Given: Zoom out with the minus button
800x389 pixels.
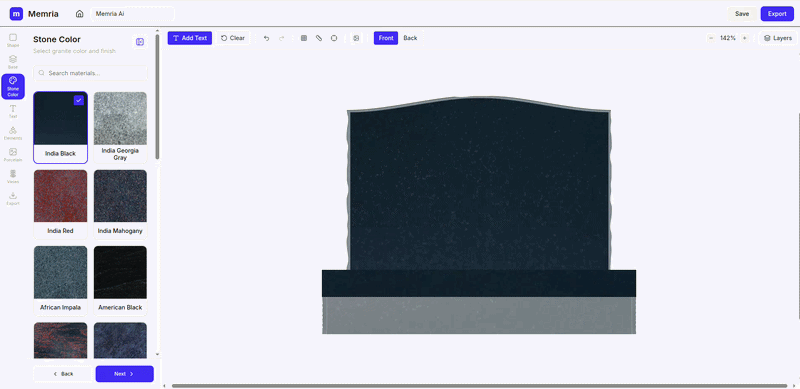Looking at the screenshot, I should point(711,38).
